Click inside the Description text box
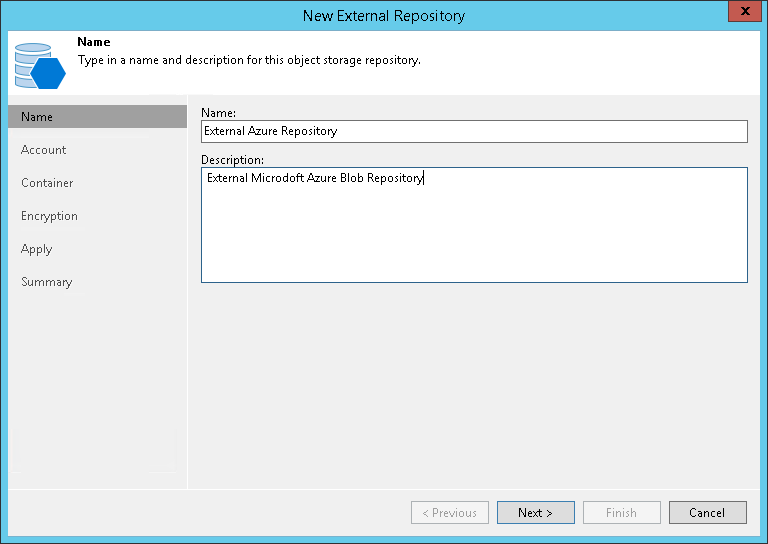 [x=474, y=230]
